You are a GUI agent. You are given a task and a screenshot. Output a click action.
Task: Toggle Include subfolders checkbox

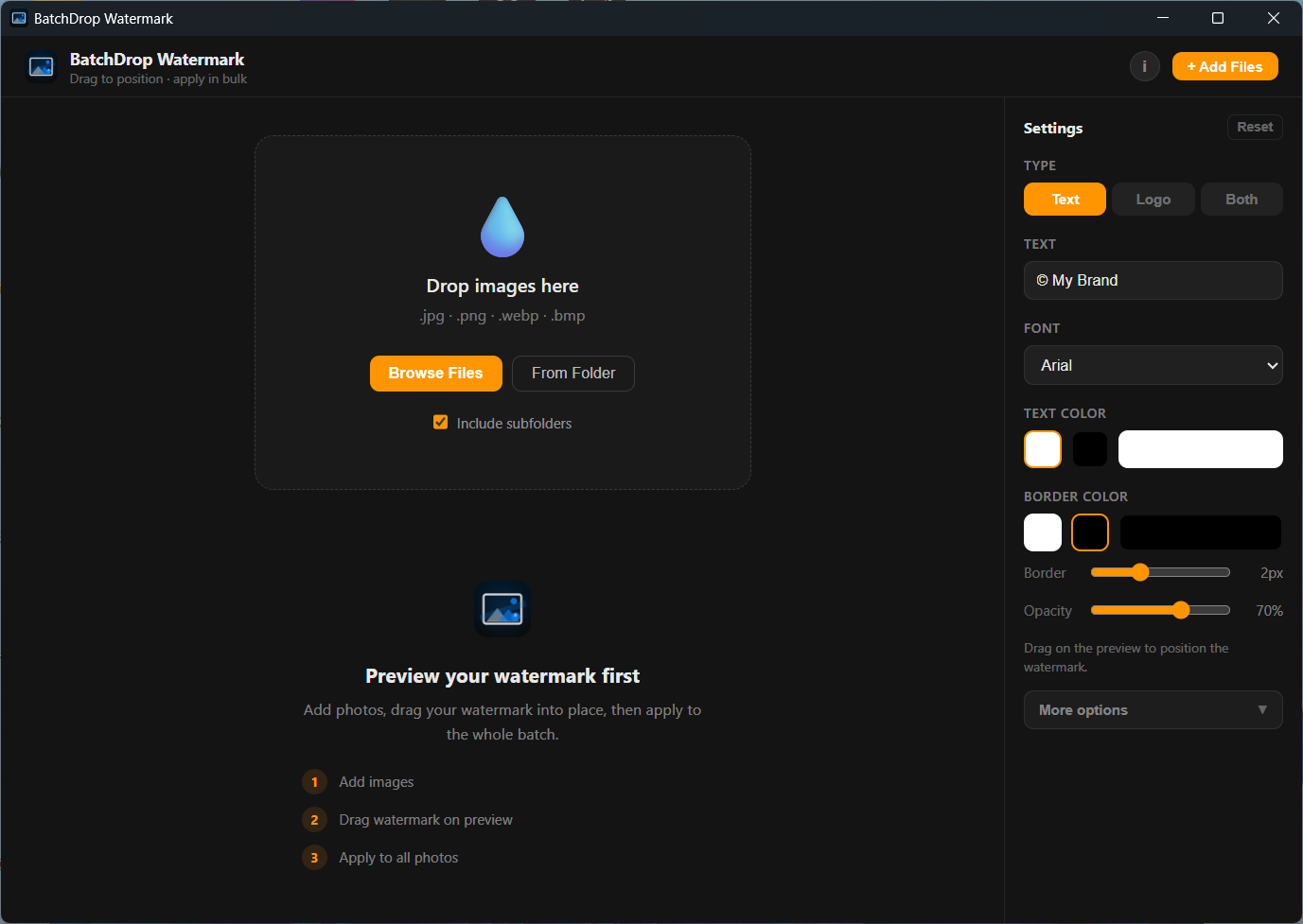441,423
